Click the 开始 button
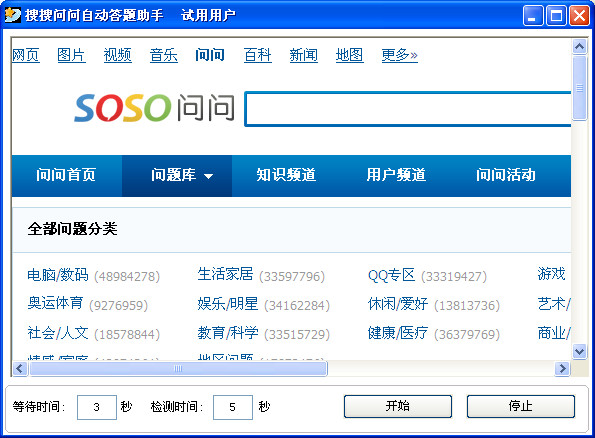Image resolution: width=595 pixels, height=438 pixels. (398, 406)
